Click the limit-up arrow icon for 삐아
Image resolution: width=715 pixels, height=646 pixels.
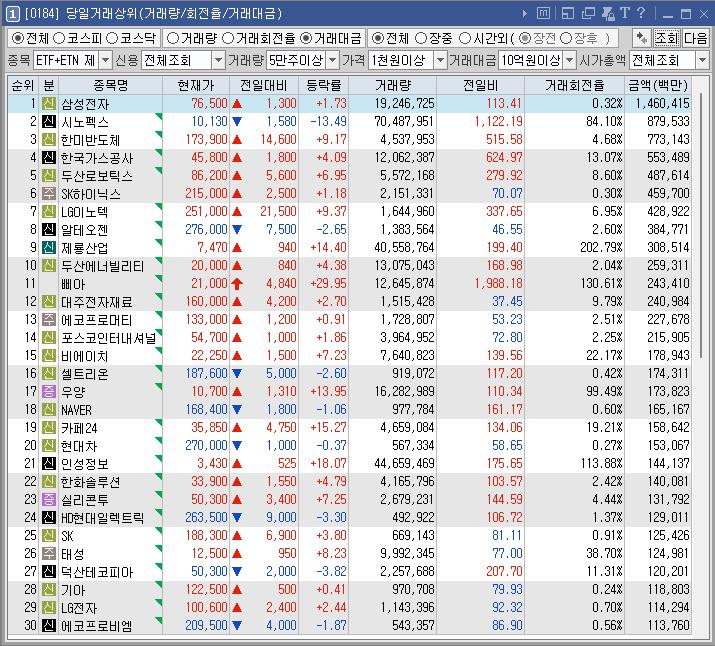(237, 284)
